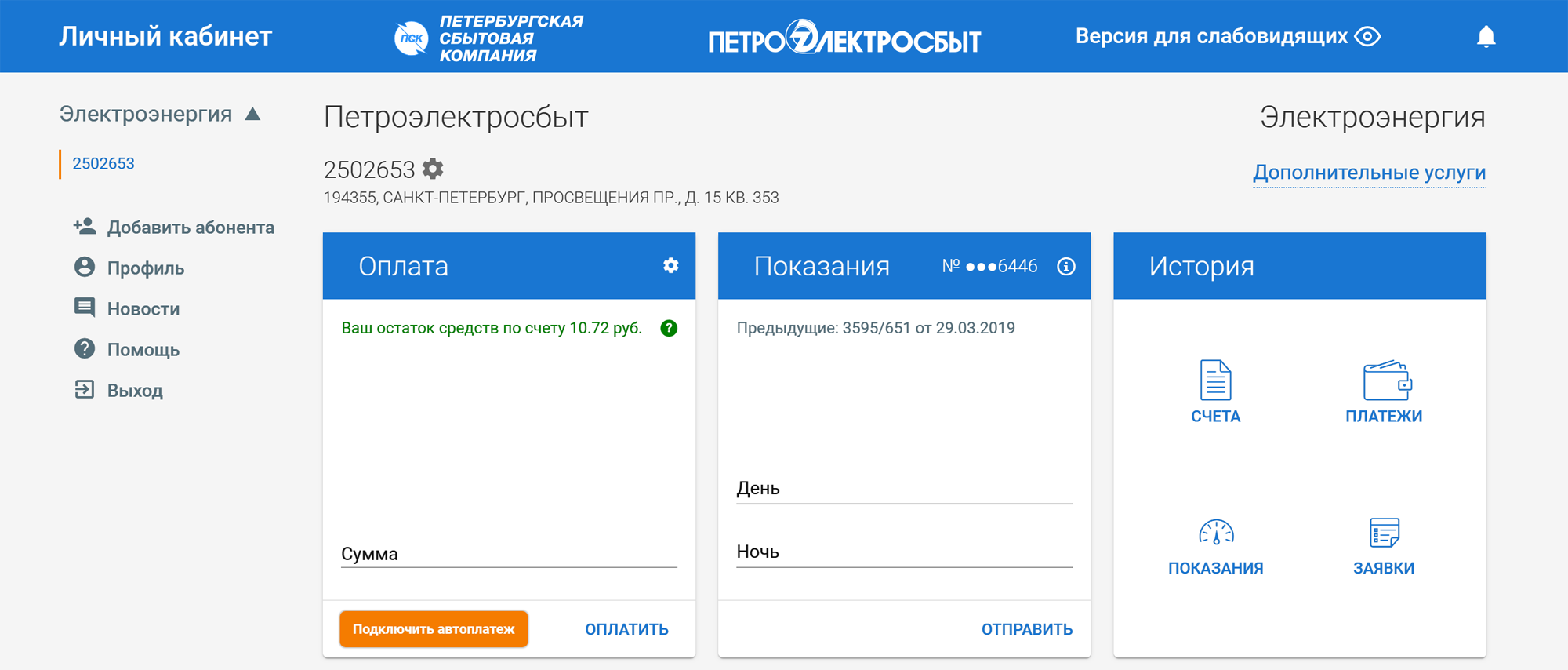The height and width of the screenshot is (670, 1568).
Task: Click the large account number 2502653 heading
Action: point(369,169)
